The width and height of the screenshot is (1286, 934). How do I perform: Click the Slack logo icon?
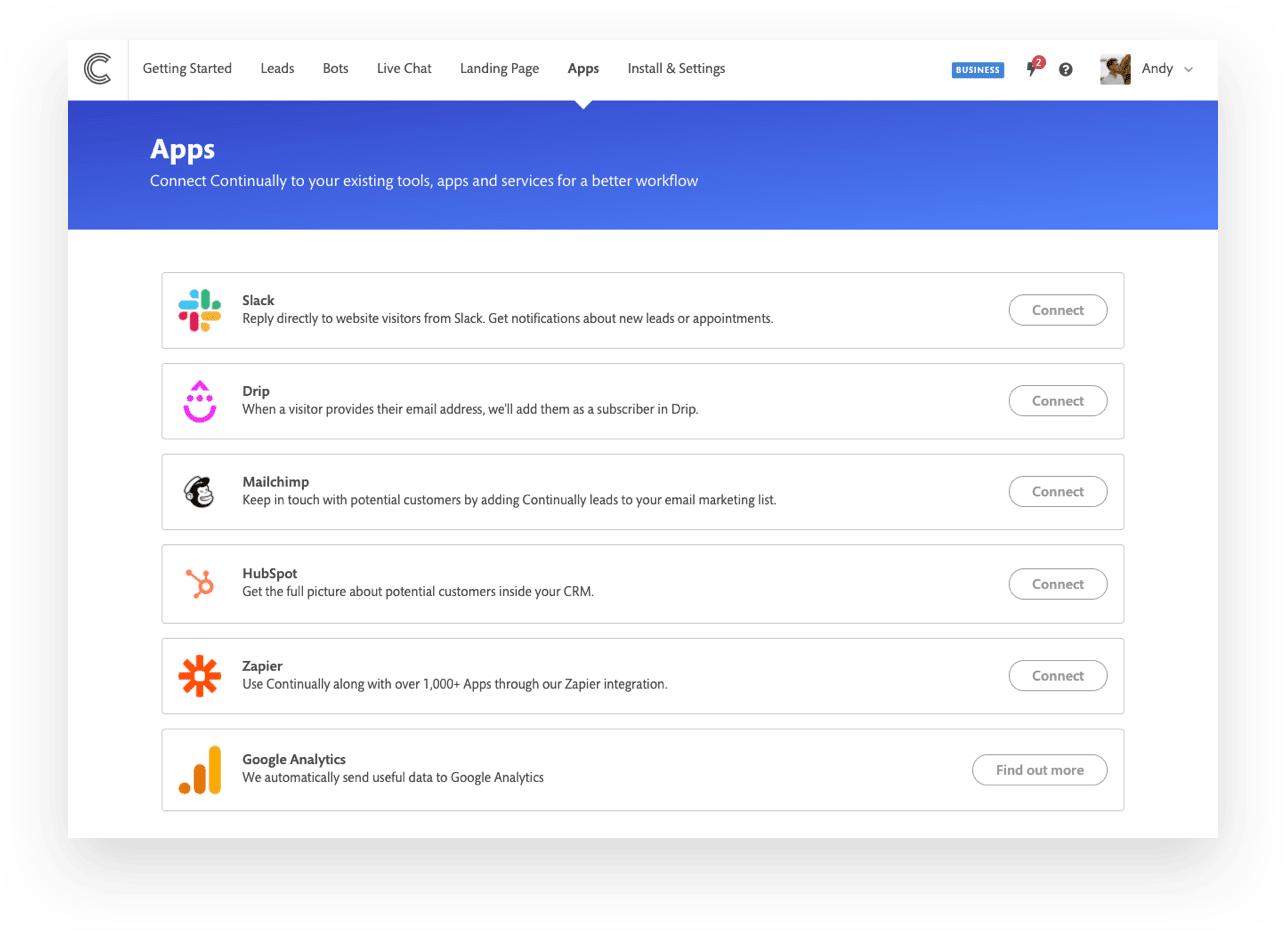200,310
